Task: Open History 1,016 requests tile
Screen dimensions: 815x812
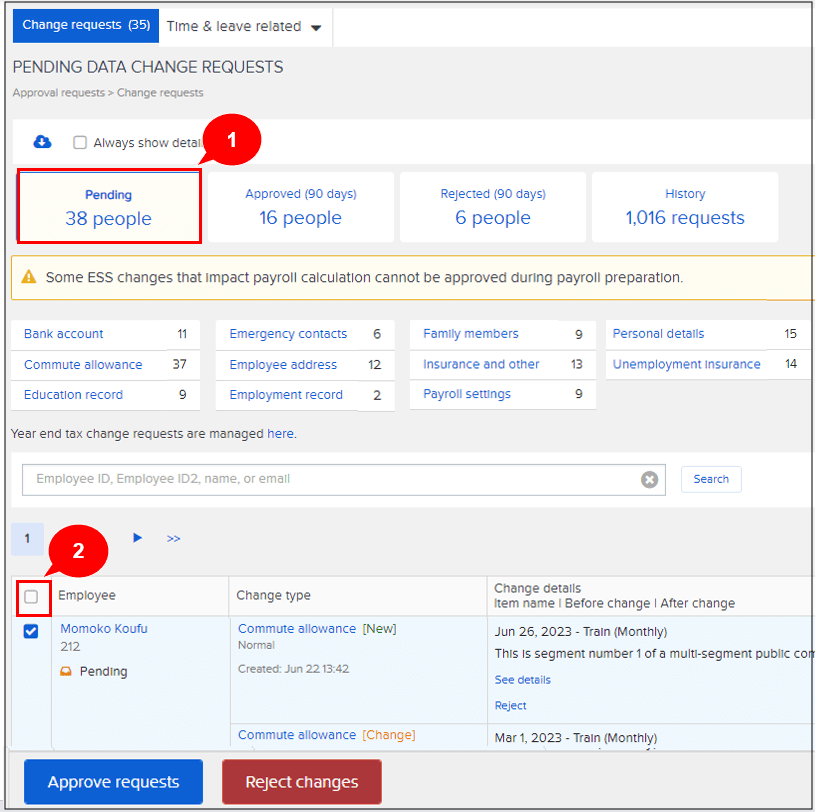Action: tap(685, 207)
